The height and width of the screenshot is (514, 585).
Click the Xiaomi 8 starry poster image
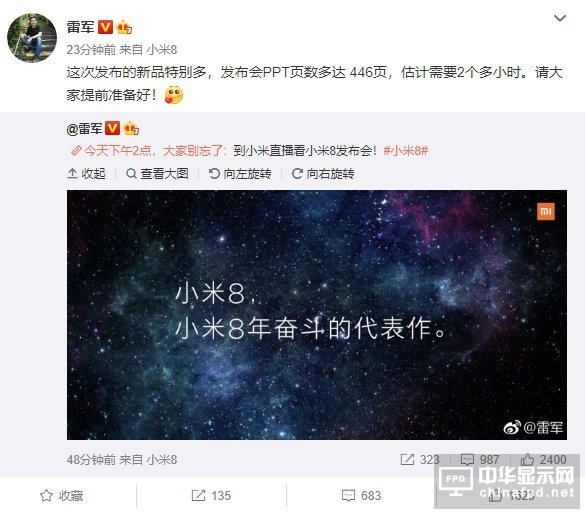pos(317,315)
